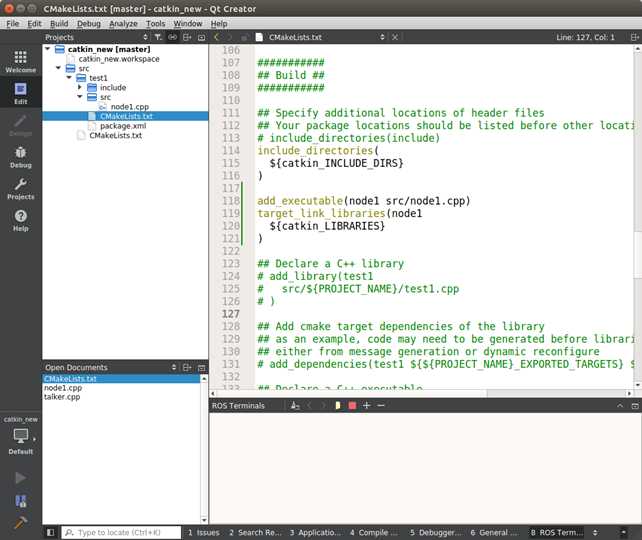Open the Welcome mode

(x=20, y=61)
